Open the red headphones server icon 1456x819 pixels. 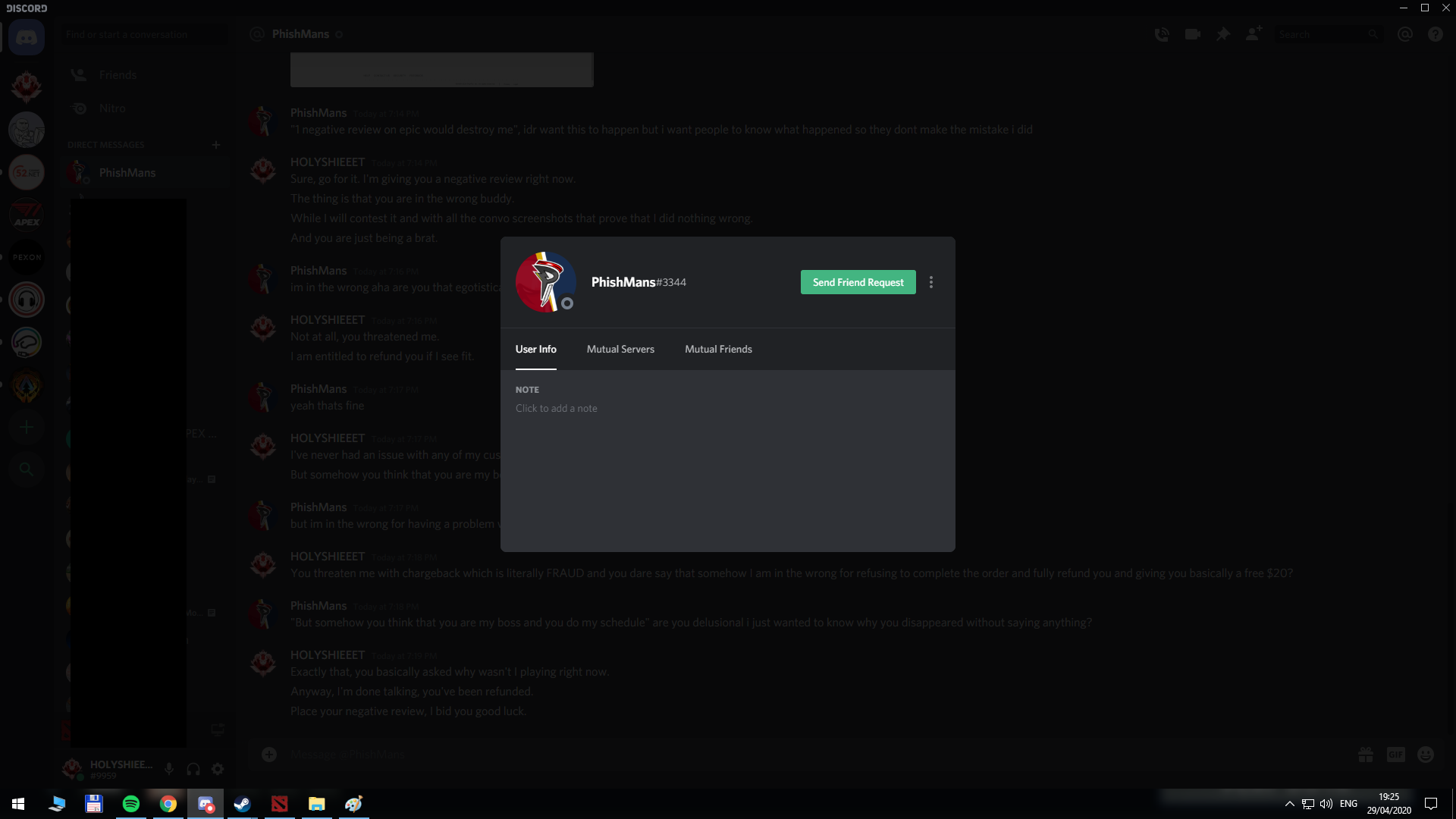[x=27, y=300]
